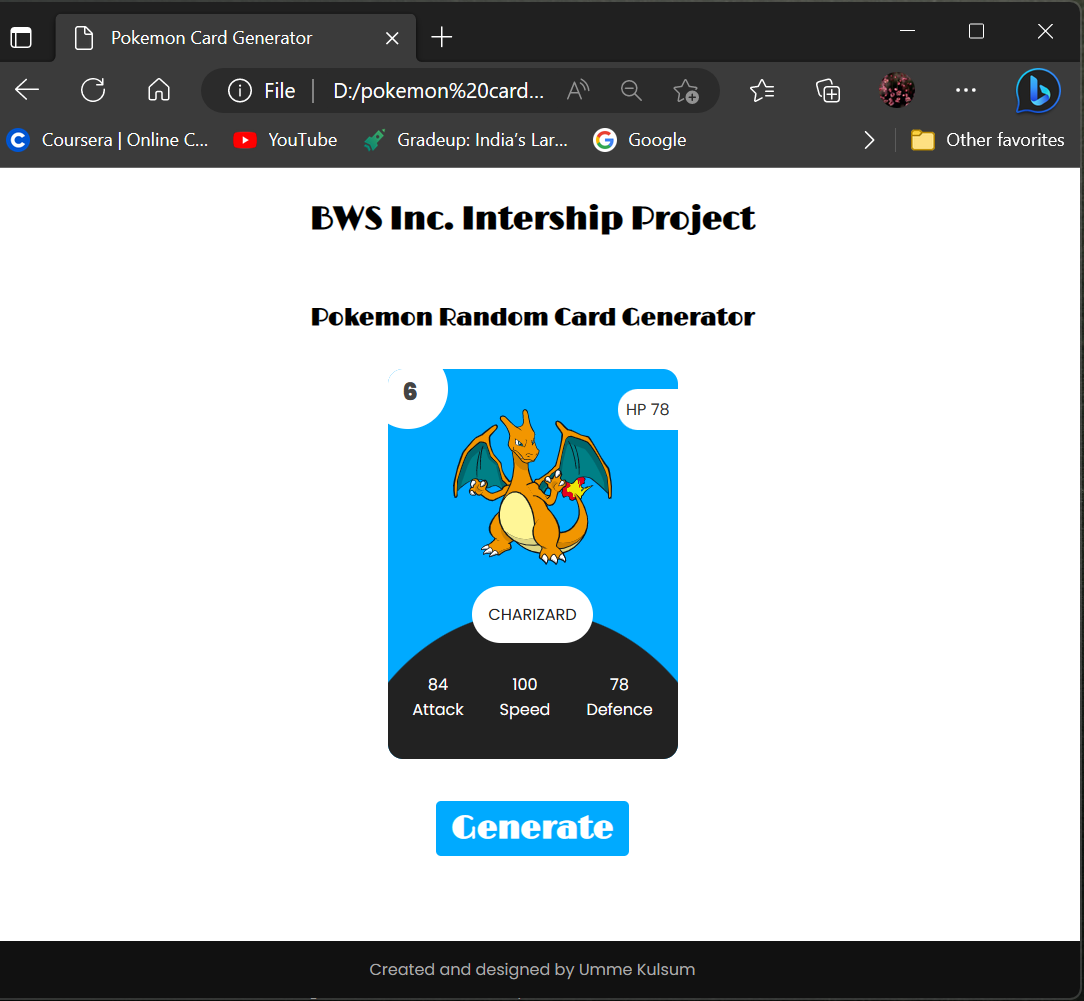
Task: Click the 84 Attack stat
Action: click(438, 697)
